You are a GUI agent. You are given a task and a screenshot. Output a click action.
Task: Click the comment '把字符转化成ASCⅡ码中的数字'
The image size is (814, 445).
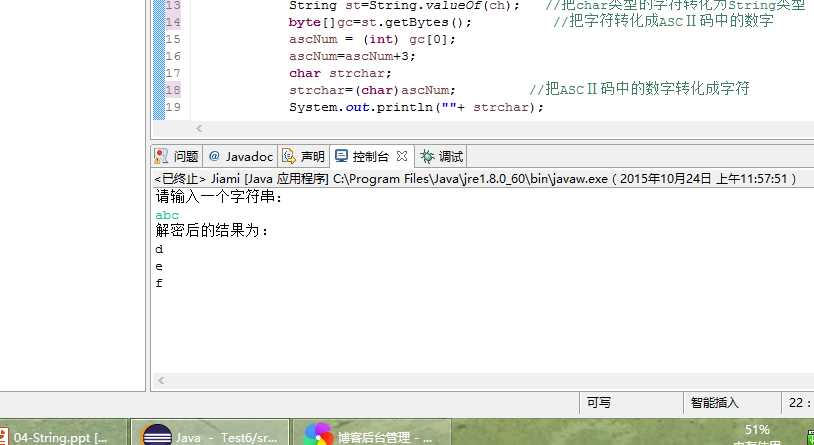pyautogui.click(x=663, y=21)
